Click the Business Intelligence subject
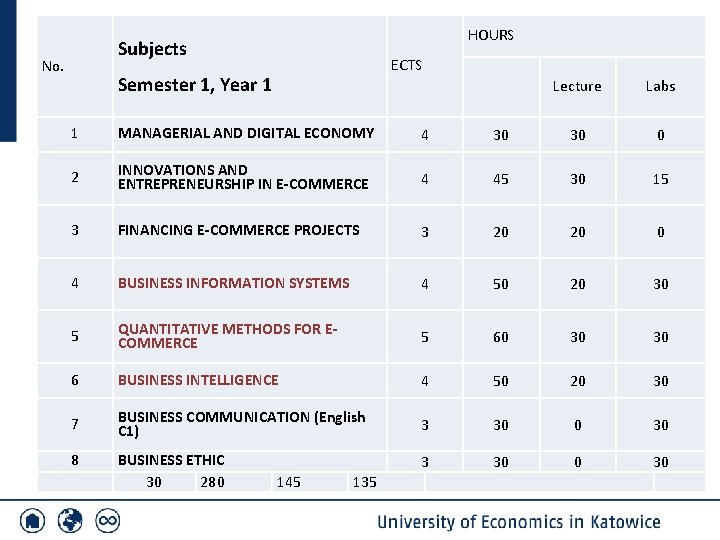The image size is (720, 540). 198,380
